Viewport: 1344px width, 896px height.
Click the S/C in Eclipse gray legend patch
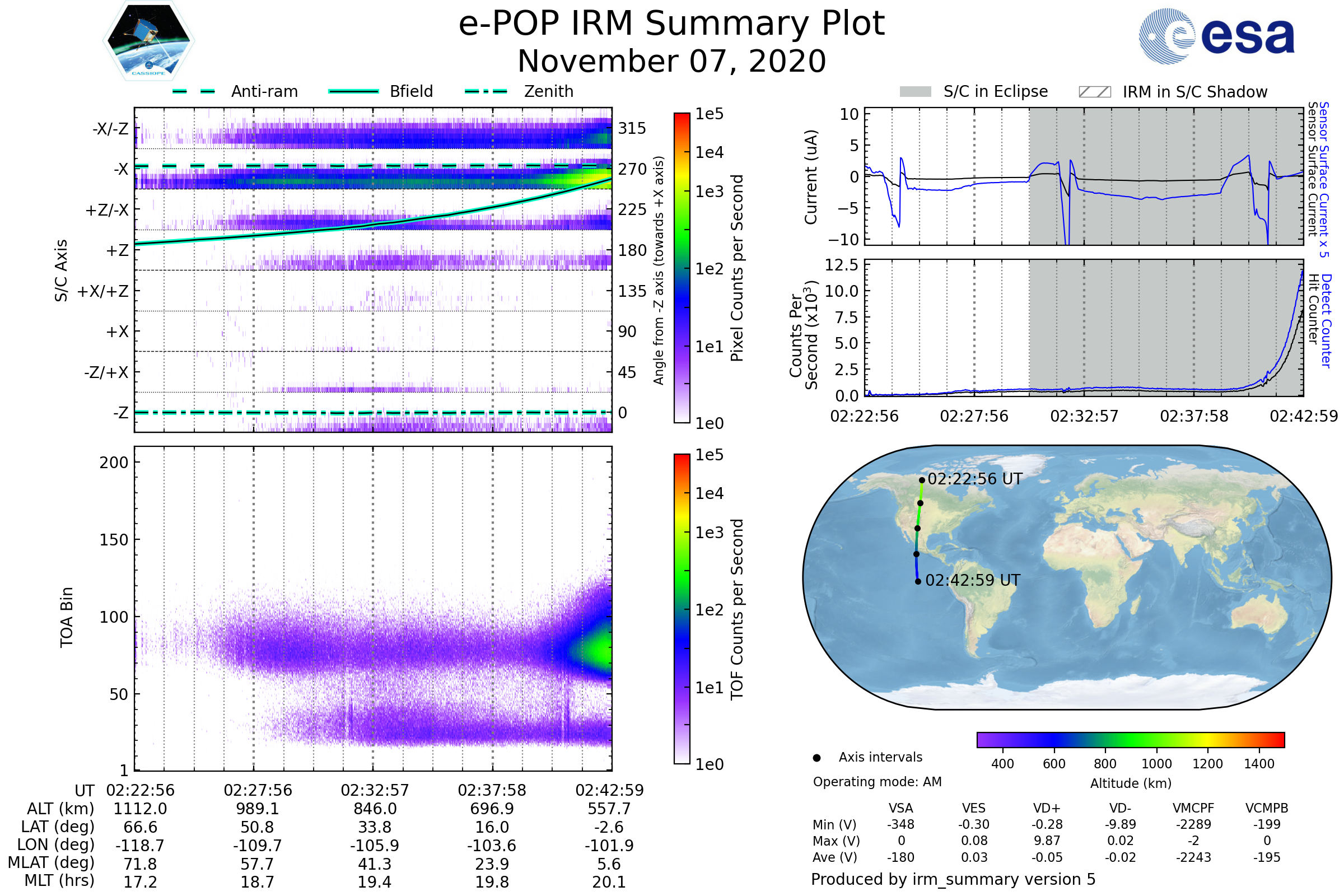(x=915, y=92)
